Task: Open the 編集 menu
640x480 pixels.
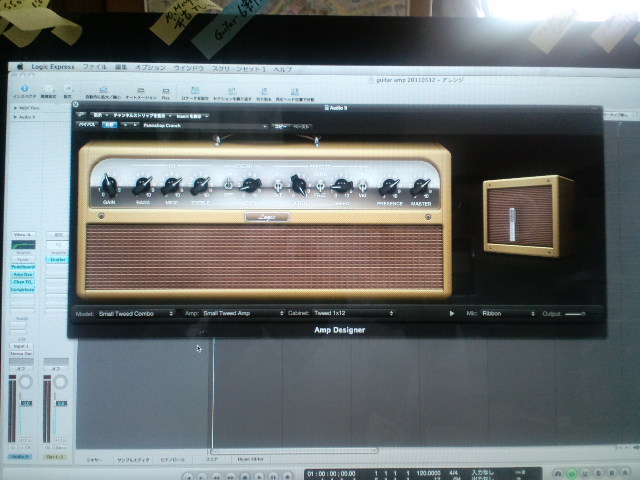Action: [121, 67]
